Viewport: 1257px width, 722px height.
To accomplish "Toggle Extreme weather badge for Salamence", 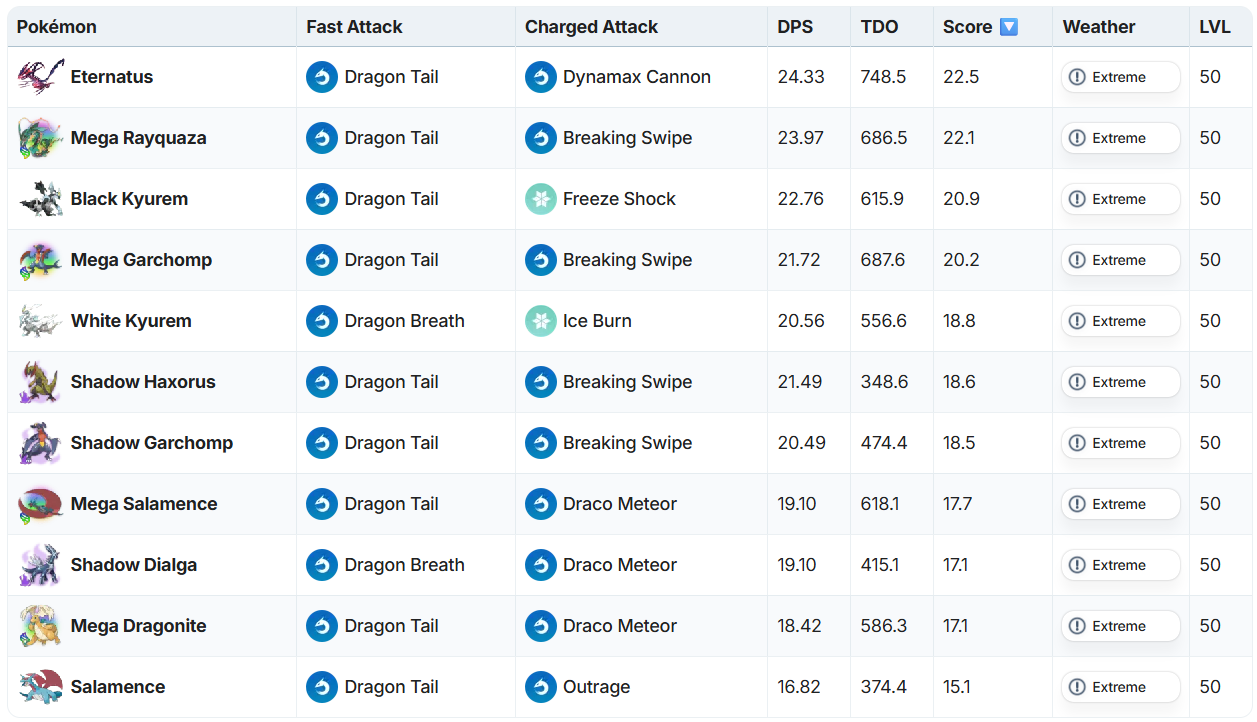I will [1121, 687].
